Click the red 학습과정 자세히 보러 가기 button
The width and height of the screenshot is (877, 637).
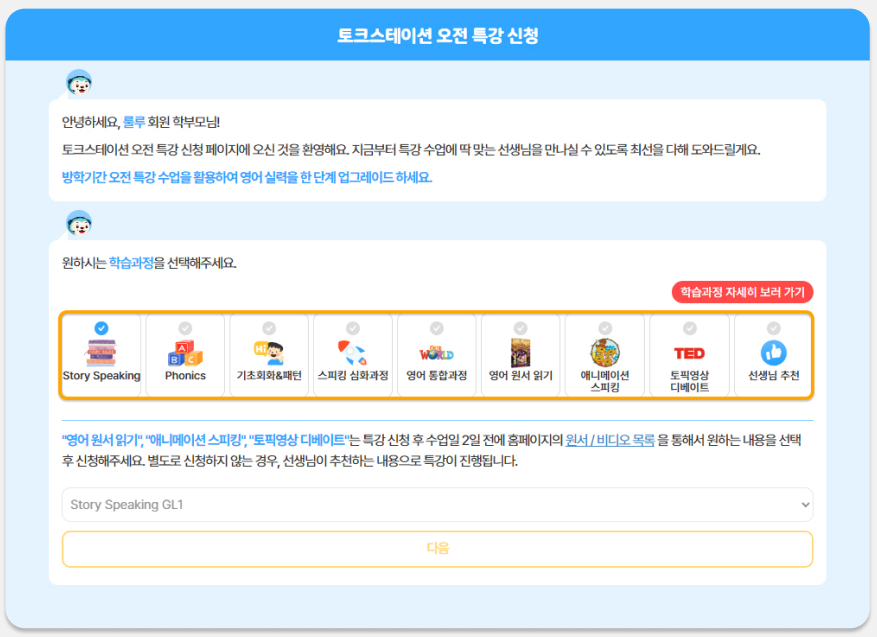point(742,292)
